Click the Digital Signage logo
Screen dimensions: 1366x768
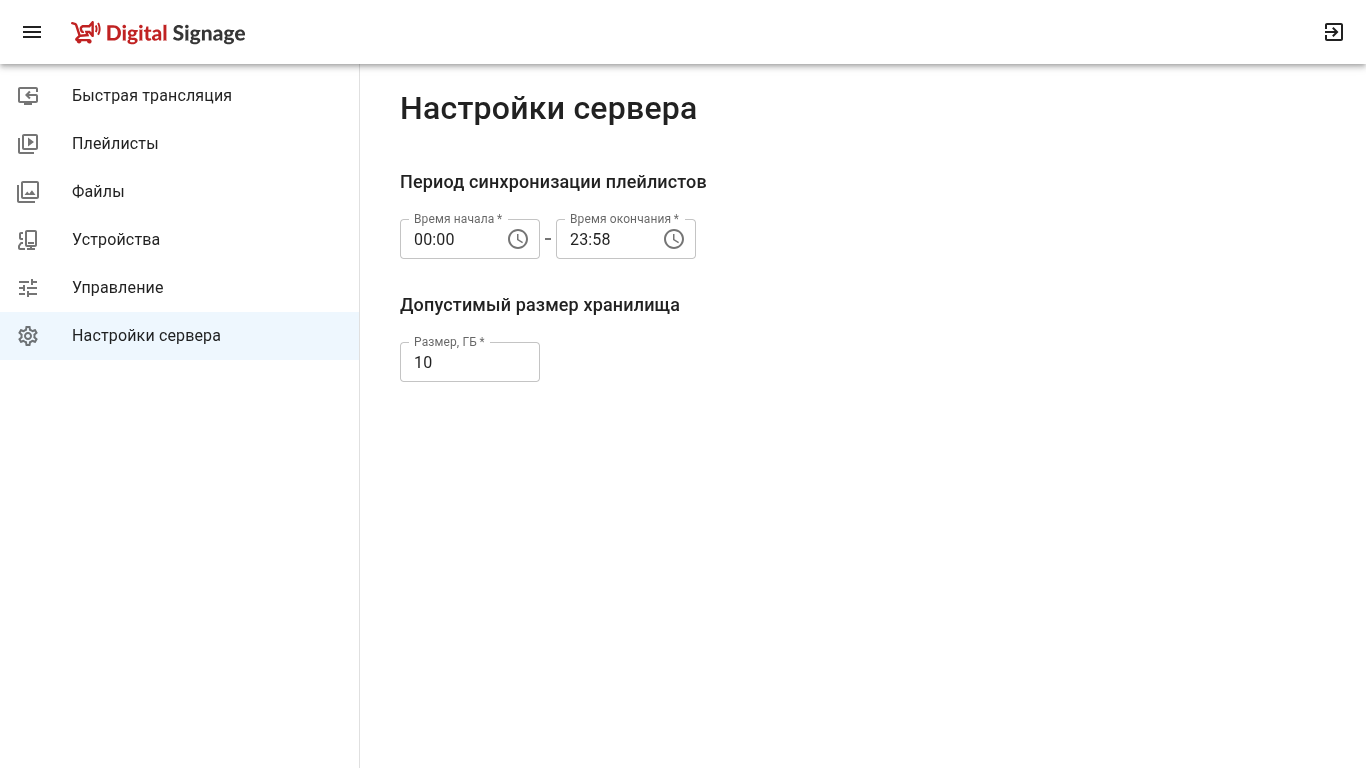click(158, 33)
